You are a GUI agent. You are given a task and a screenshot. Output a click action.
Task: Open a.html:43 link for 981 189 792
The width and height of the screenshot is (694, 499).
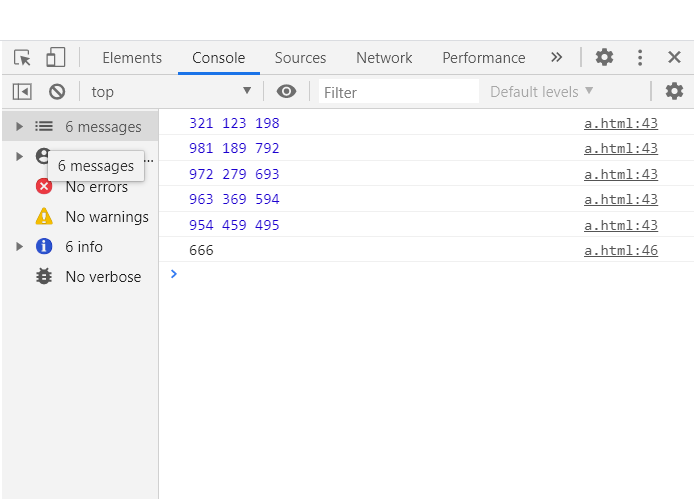pyautogui.click(x=621, y=149)
